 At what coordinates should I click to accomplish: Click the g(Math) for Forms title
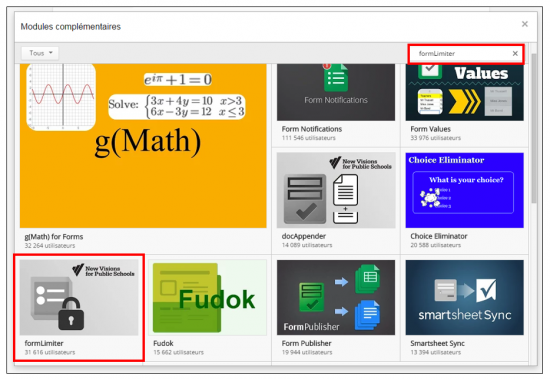pyautogui.click(x=54, y=237)
